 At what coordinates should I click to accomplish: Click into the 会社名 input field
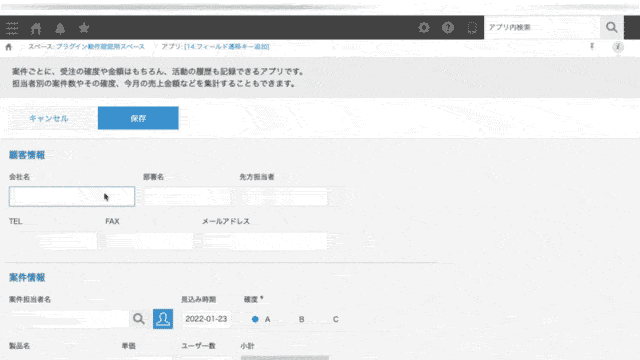(x=72, y=196)
